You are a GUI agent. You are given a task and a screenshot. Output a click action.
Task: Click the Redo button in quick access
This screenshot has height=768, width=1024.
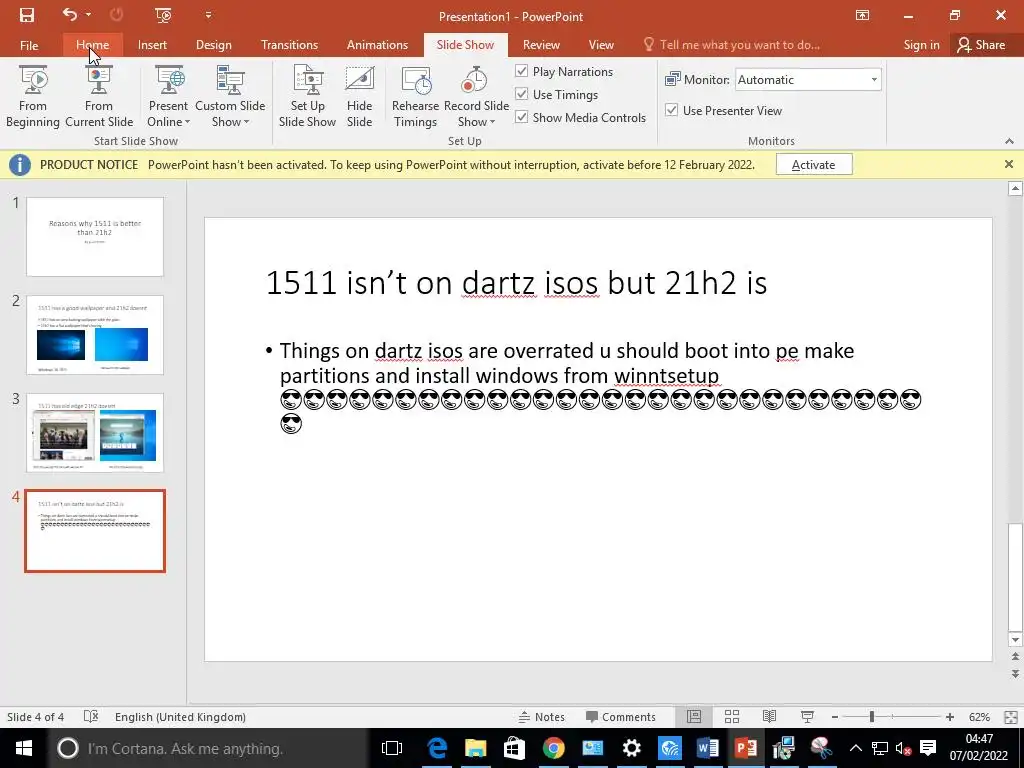pos(117,14)
